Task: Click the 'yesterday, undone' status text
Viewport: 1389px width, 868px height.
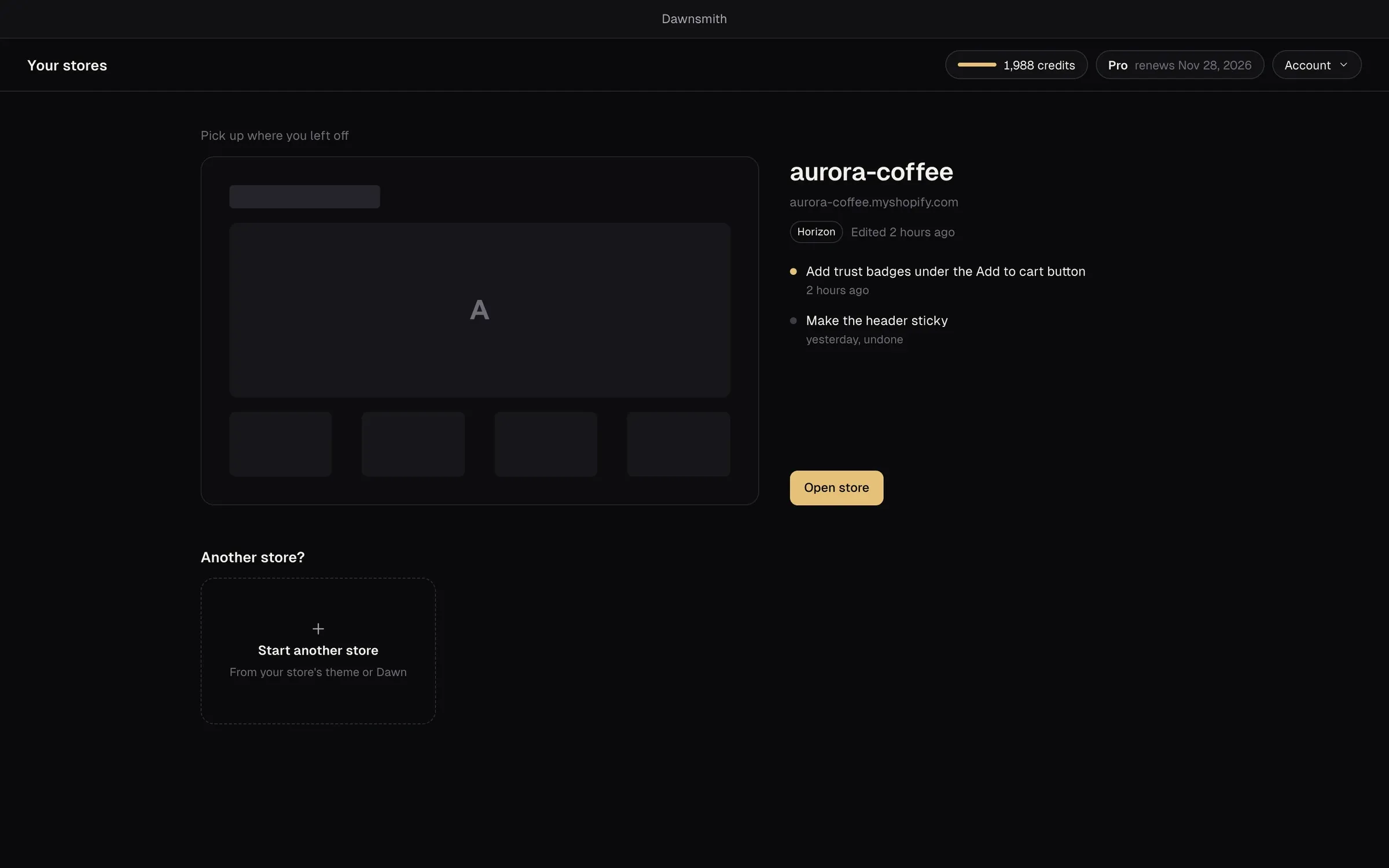Action: pyautogui.click(x=854, y=340)
